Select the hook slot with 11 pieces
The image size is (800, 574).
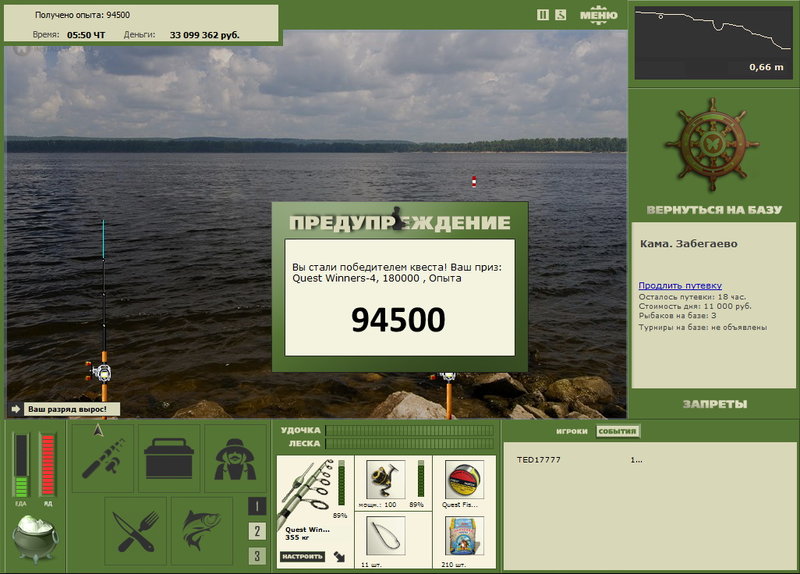(x=385, y=536)
